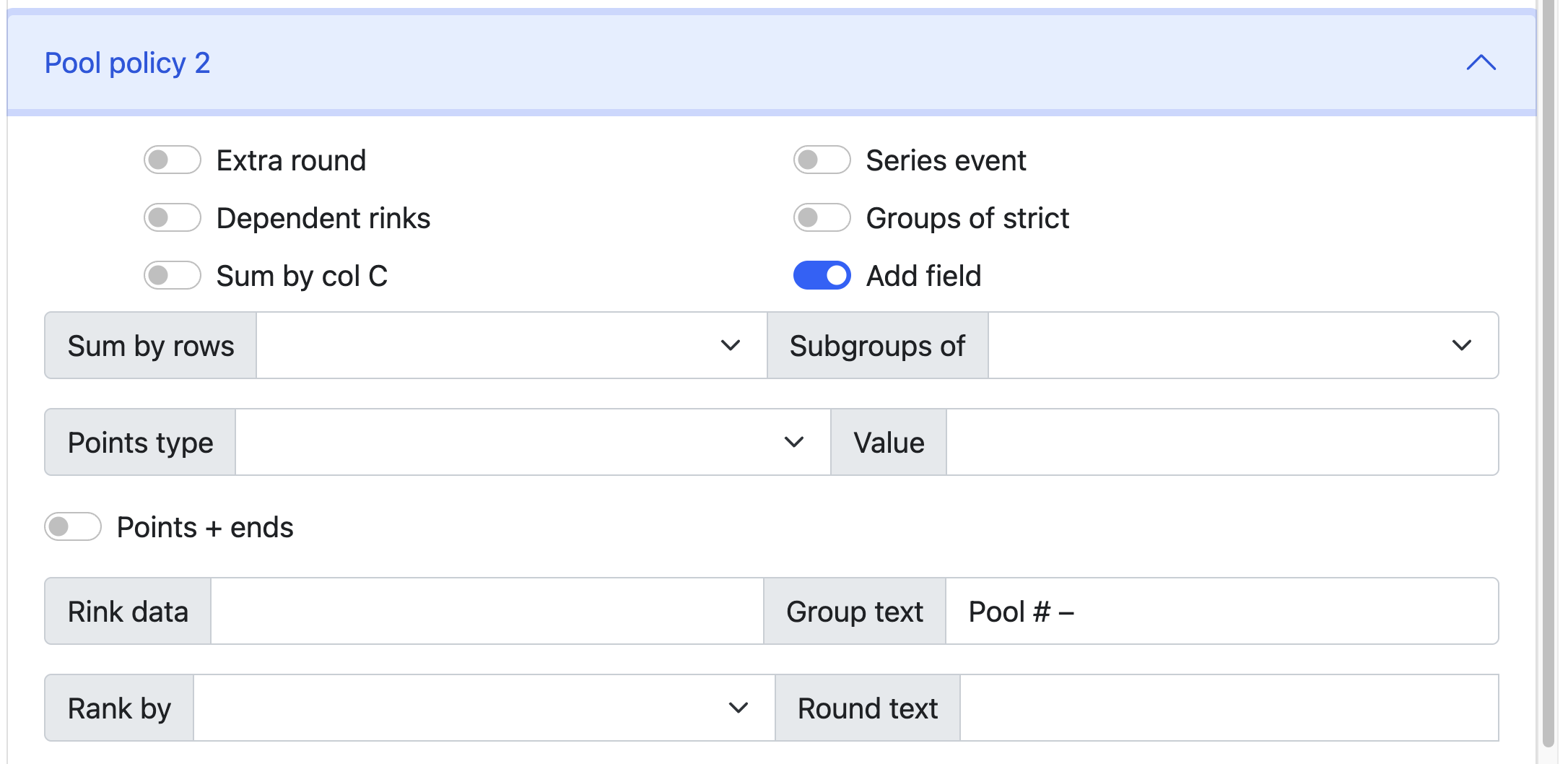The image size is (1568, 764).
Task: Click the vertical scrollbar on the right
Action: tap(1547, 361)
